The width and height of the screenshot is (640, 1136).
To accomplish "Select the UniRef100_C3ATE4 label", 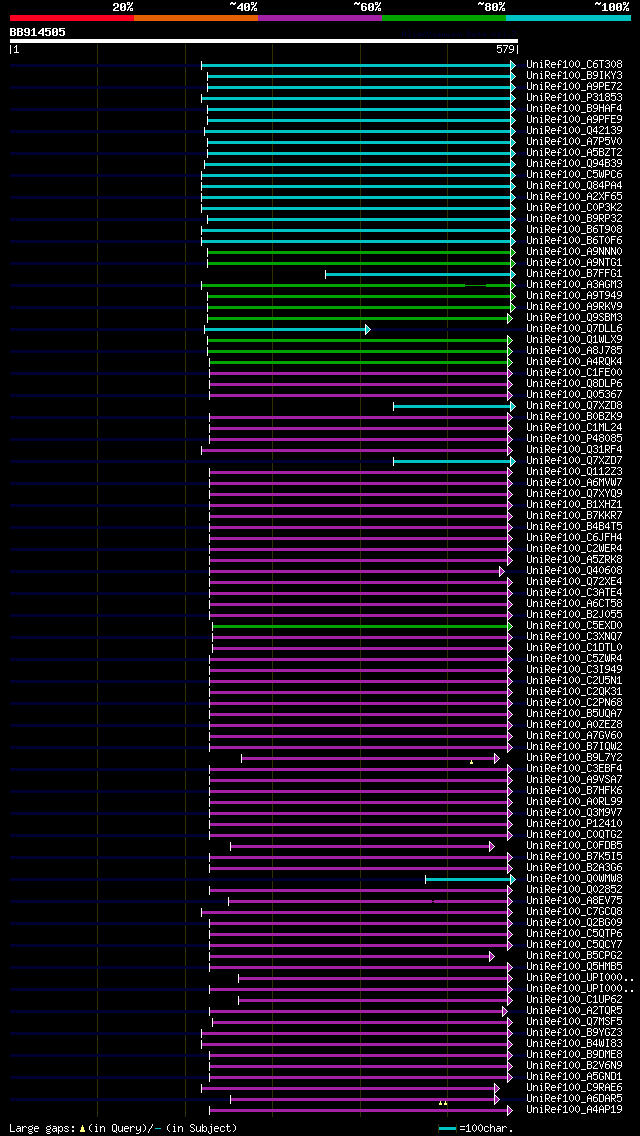I will 574,593.
